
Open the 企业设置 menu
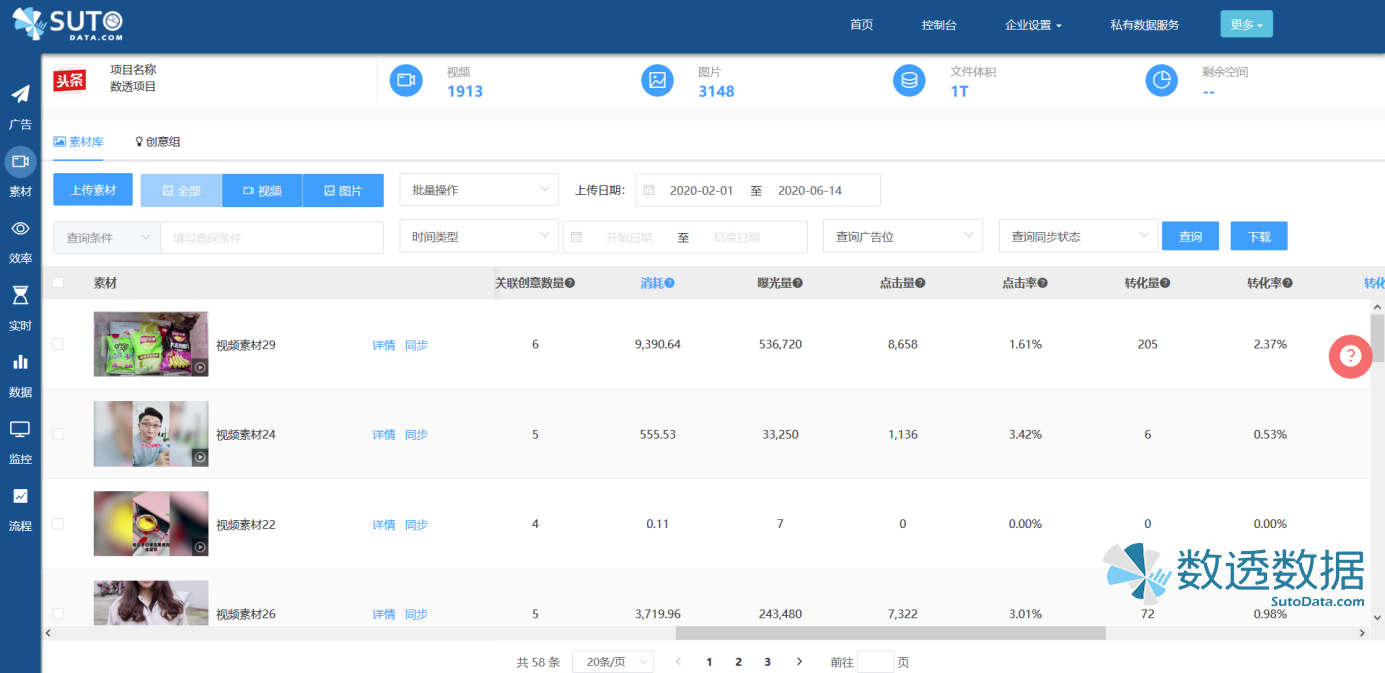click(x=1033, y=25)
